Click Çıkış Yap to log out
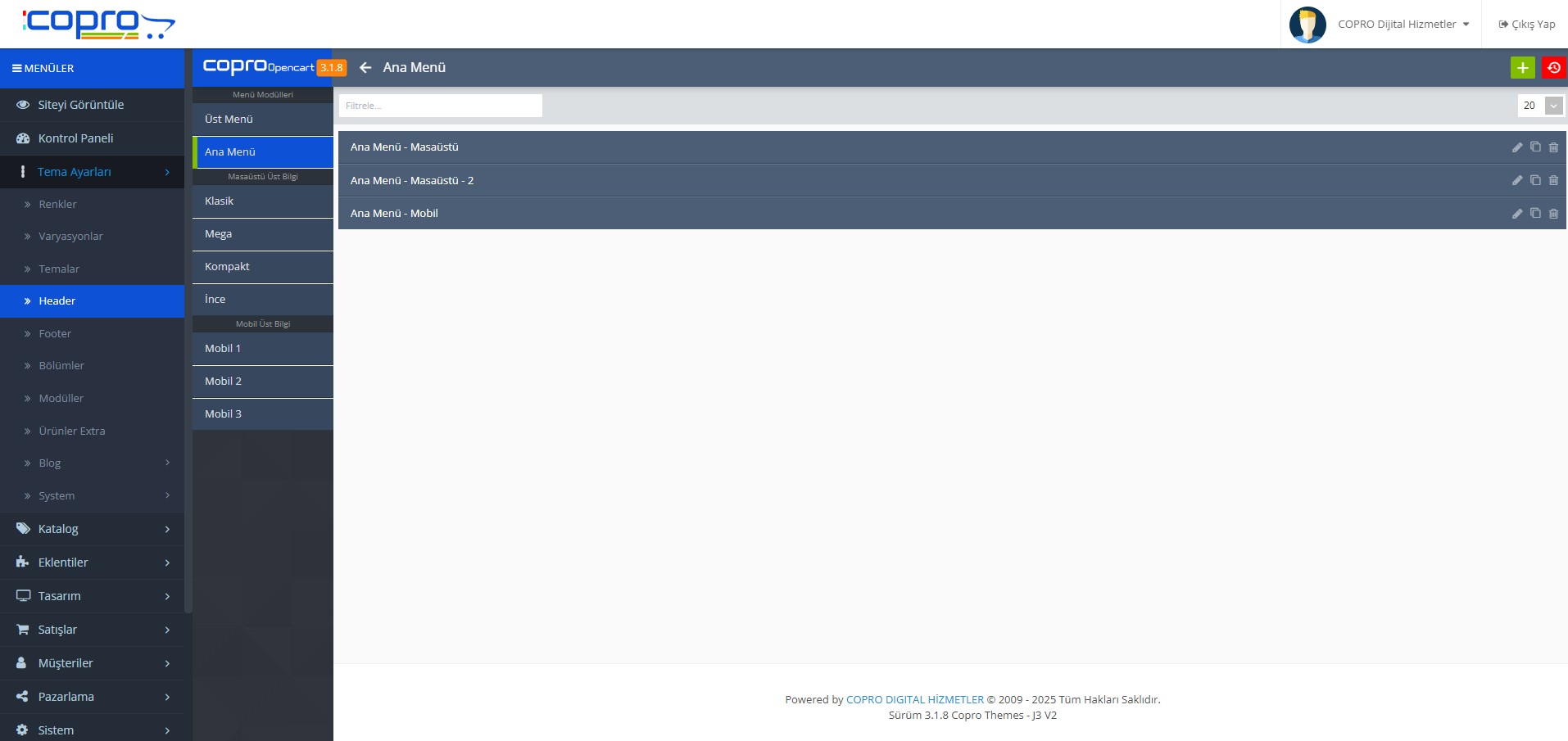 [1526, 25]
